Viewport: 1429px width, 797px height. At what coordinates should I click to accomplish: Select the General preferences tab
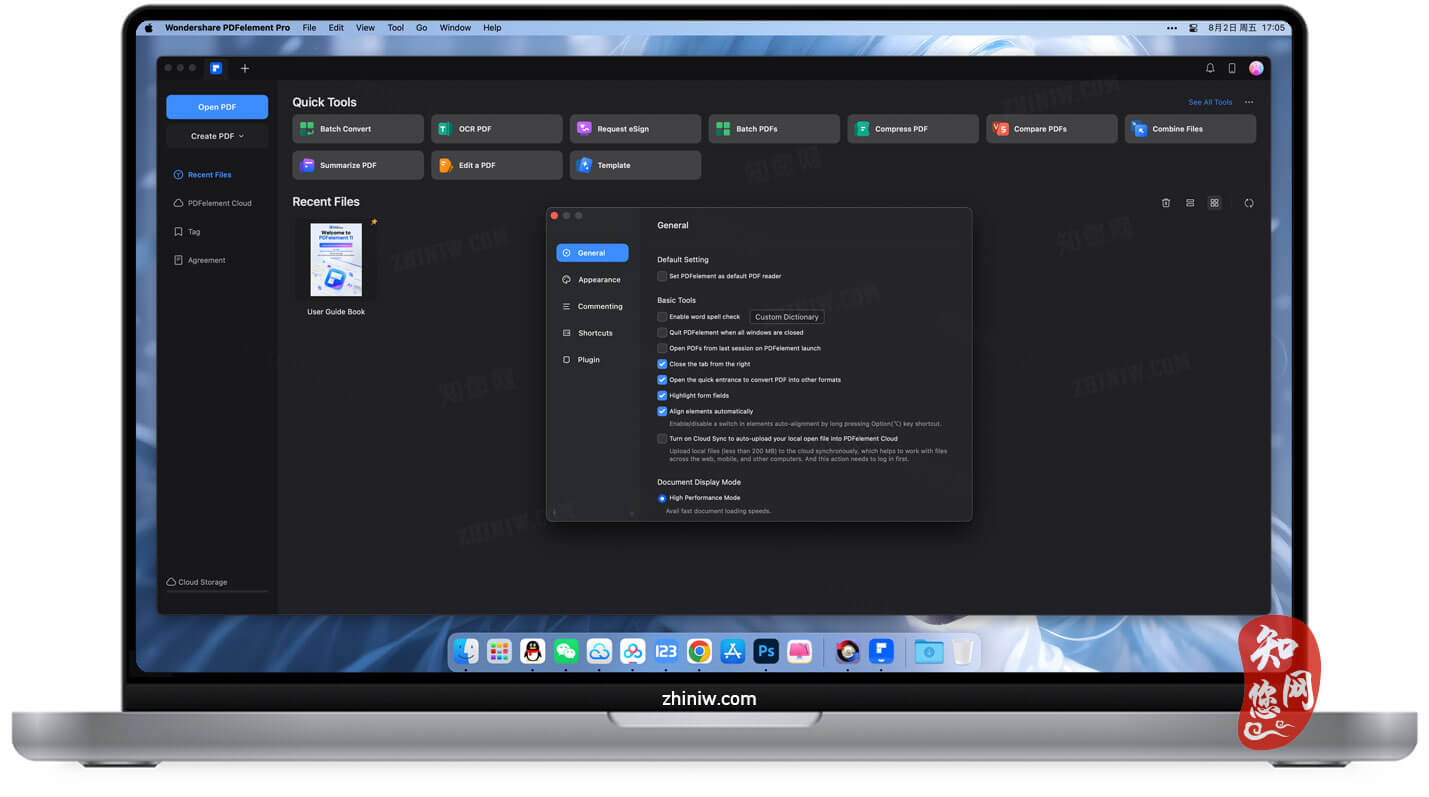coord(592,253)
